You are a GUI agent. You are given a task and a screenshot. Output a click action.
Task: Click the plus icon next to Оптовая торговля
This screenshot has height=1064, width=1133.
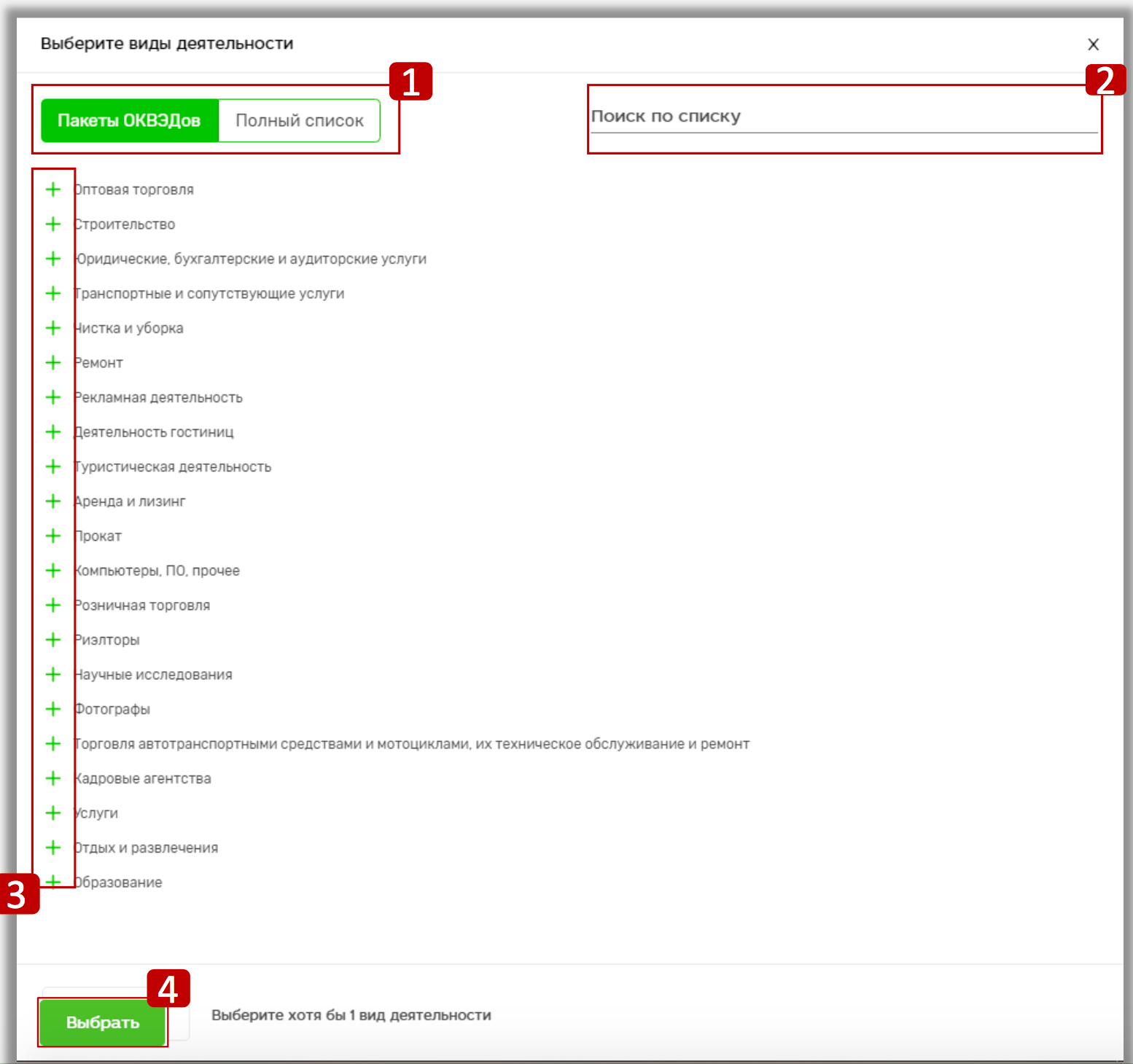pyautogui.click(x=53, y=189)
